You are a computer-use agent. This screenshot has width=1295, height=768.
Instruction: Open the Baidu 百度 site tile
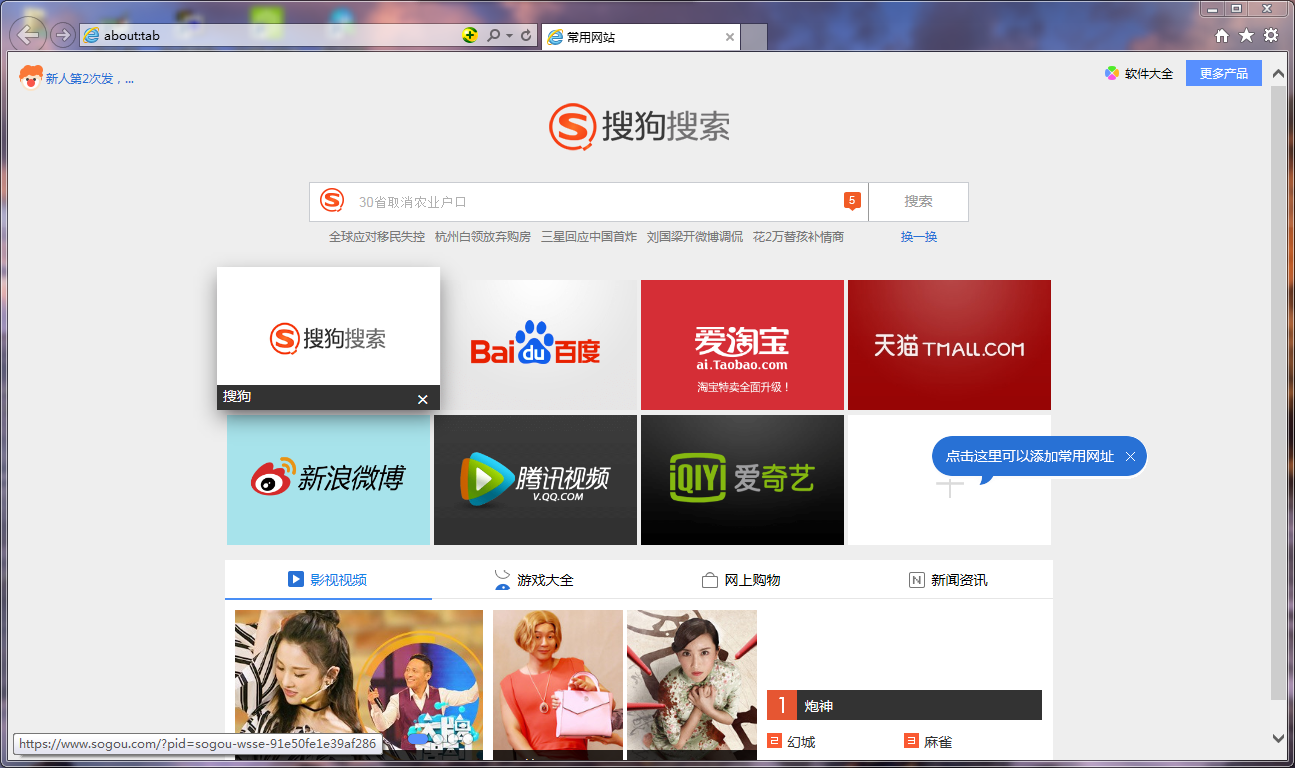[536, 345]
